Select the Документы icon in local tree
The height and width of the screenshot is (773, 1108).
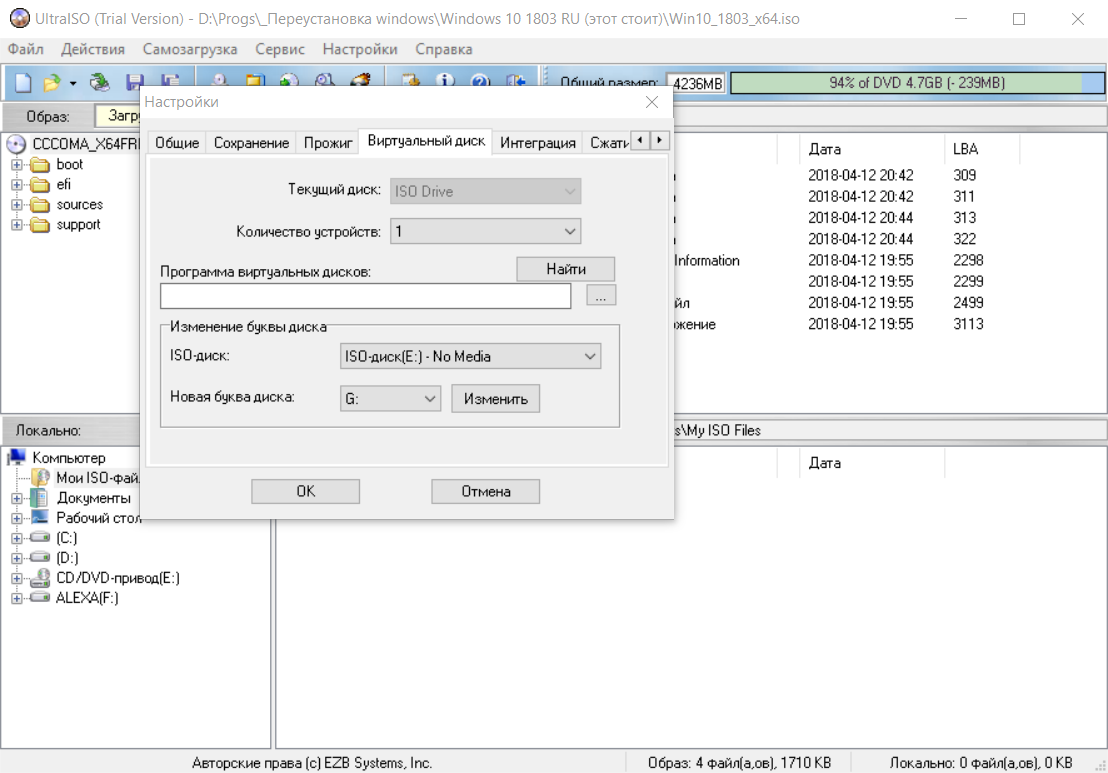[x=40, y=497]
